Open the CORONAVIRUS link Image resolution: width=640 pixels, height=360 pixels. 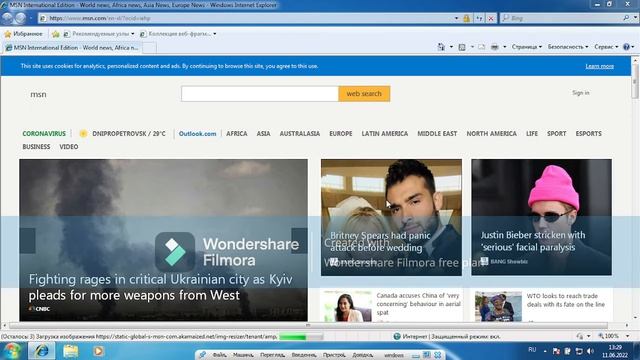click(44, 133)
